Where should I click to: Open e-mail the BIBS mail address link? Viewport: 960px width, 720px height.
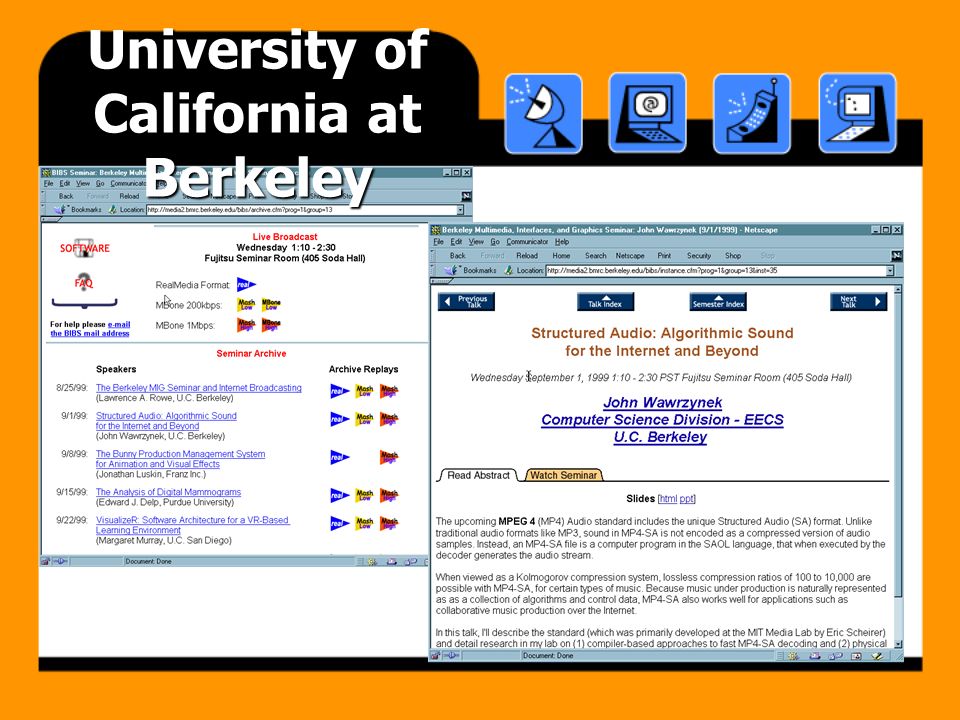(x=90, y=329)
